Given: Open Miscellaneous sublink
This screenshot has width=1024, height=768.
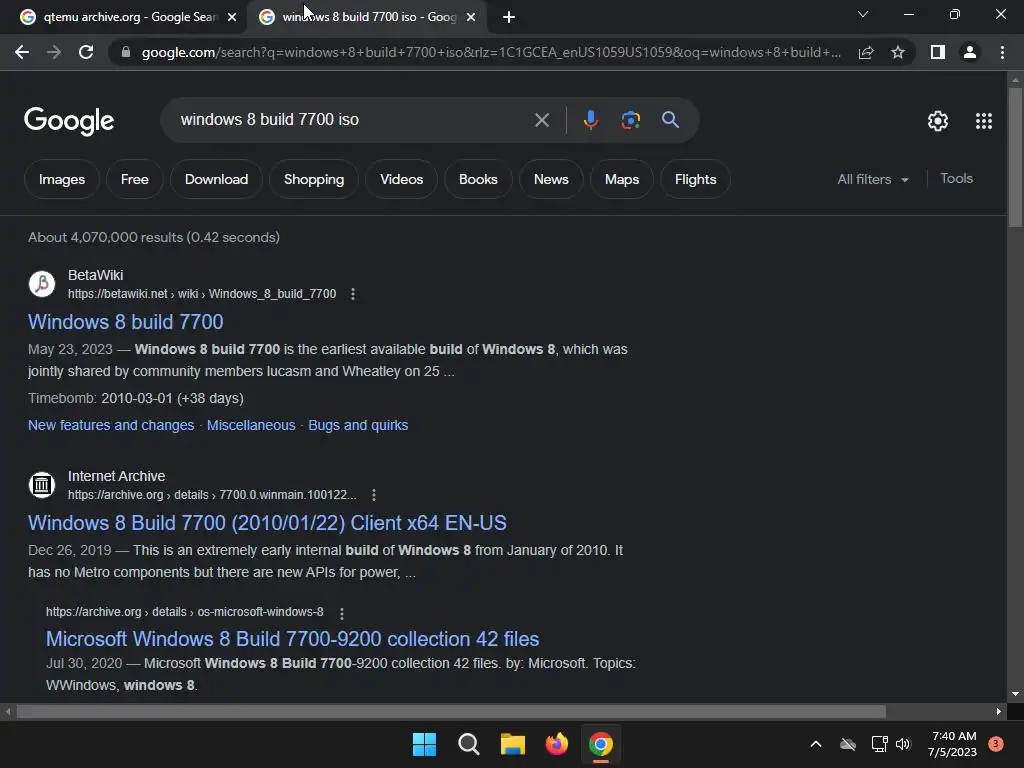Looking at the screenshot, I should [251, 425].
